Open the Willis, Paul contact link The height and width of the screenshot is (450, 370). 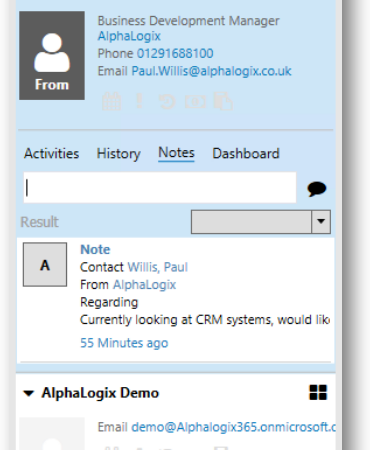click(x=158, y=267)
